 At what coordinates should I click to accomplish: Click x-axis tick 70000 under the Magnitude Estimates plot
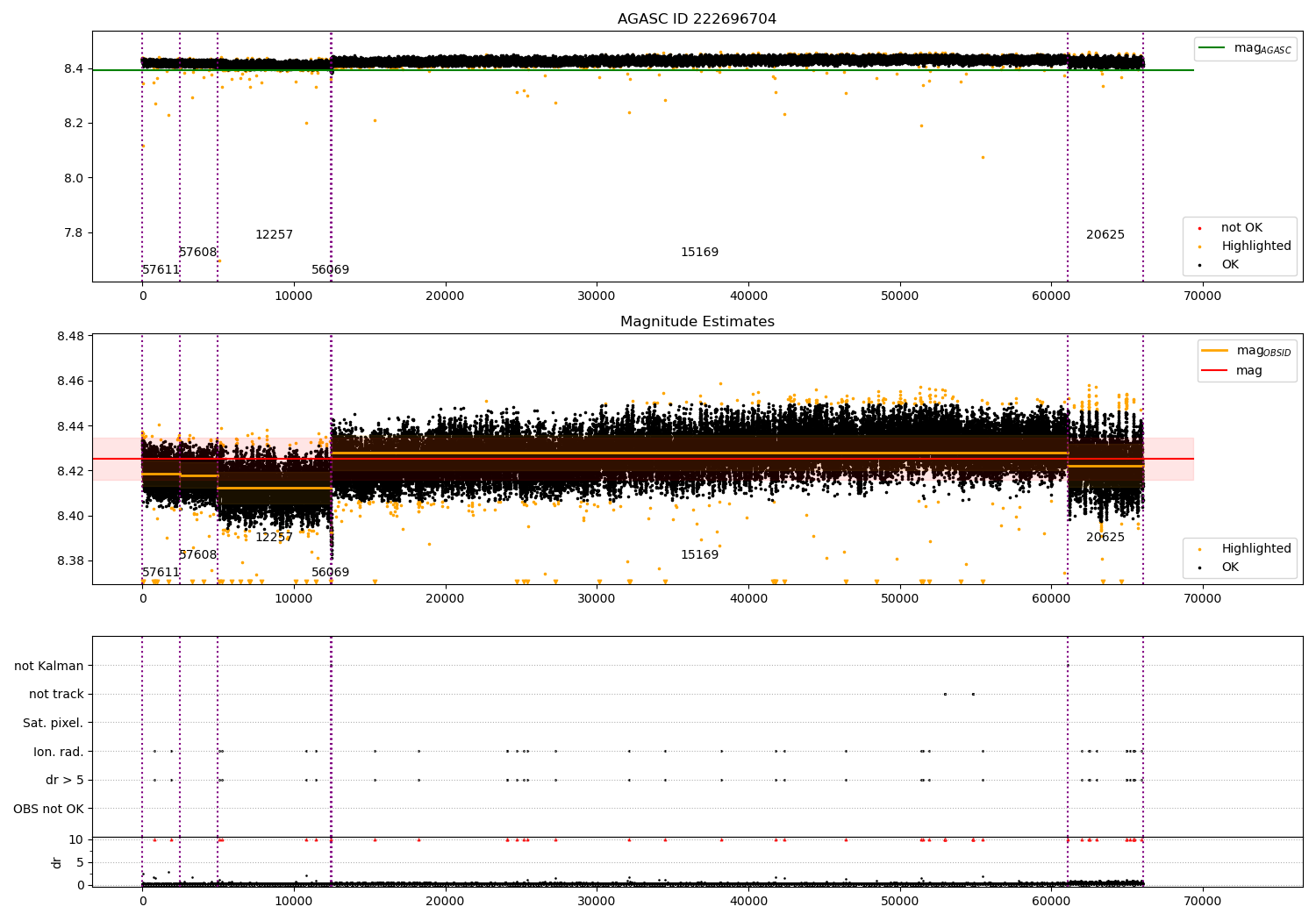(1202, 599)
